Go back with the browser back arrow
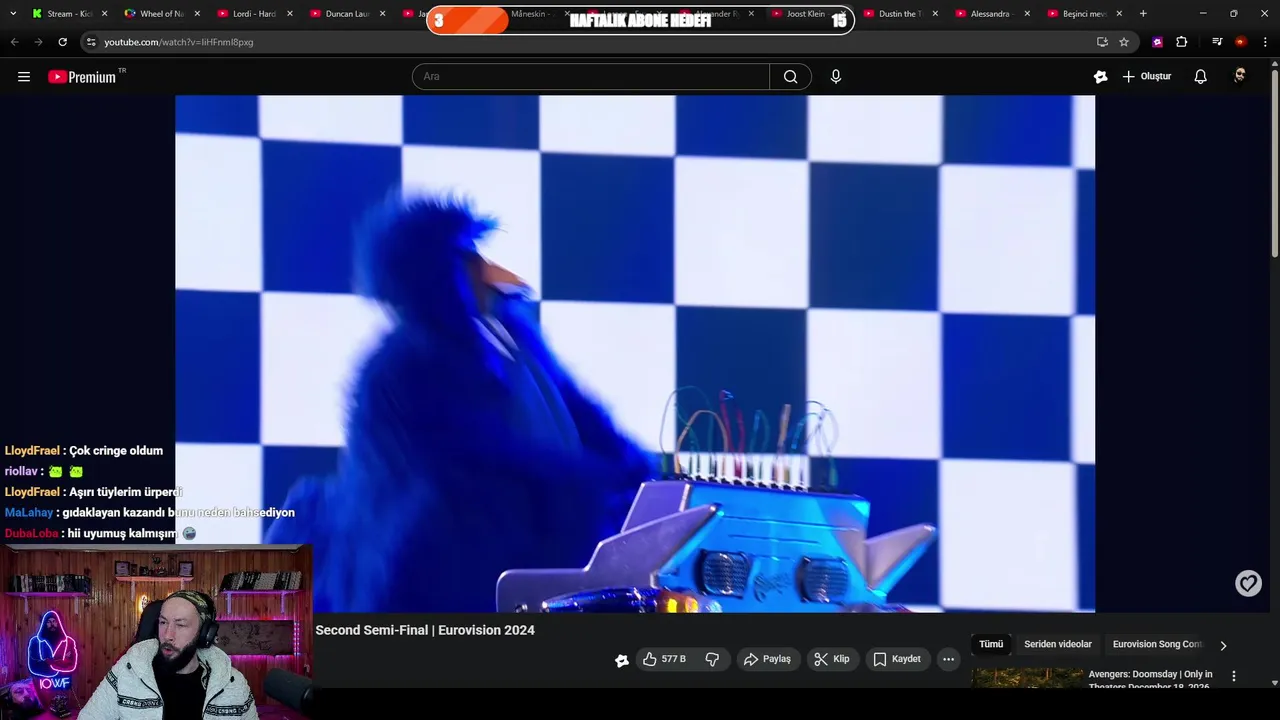Viewport: 1280px width, 720px height. [14, 42]
